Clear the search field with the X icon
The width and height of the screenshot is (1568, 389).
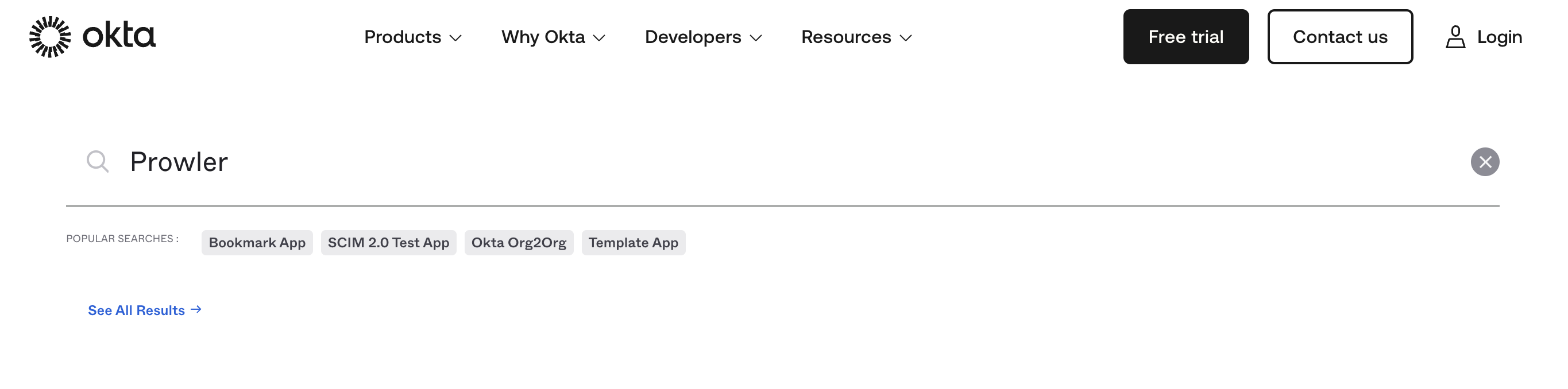1486,161
